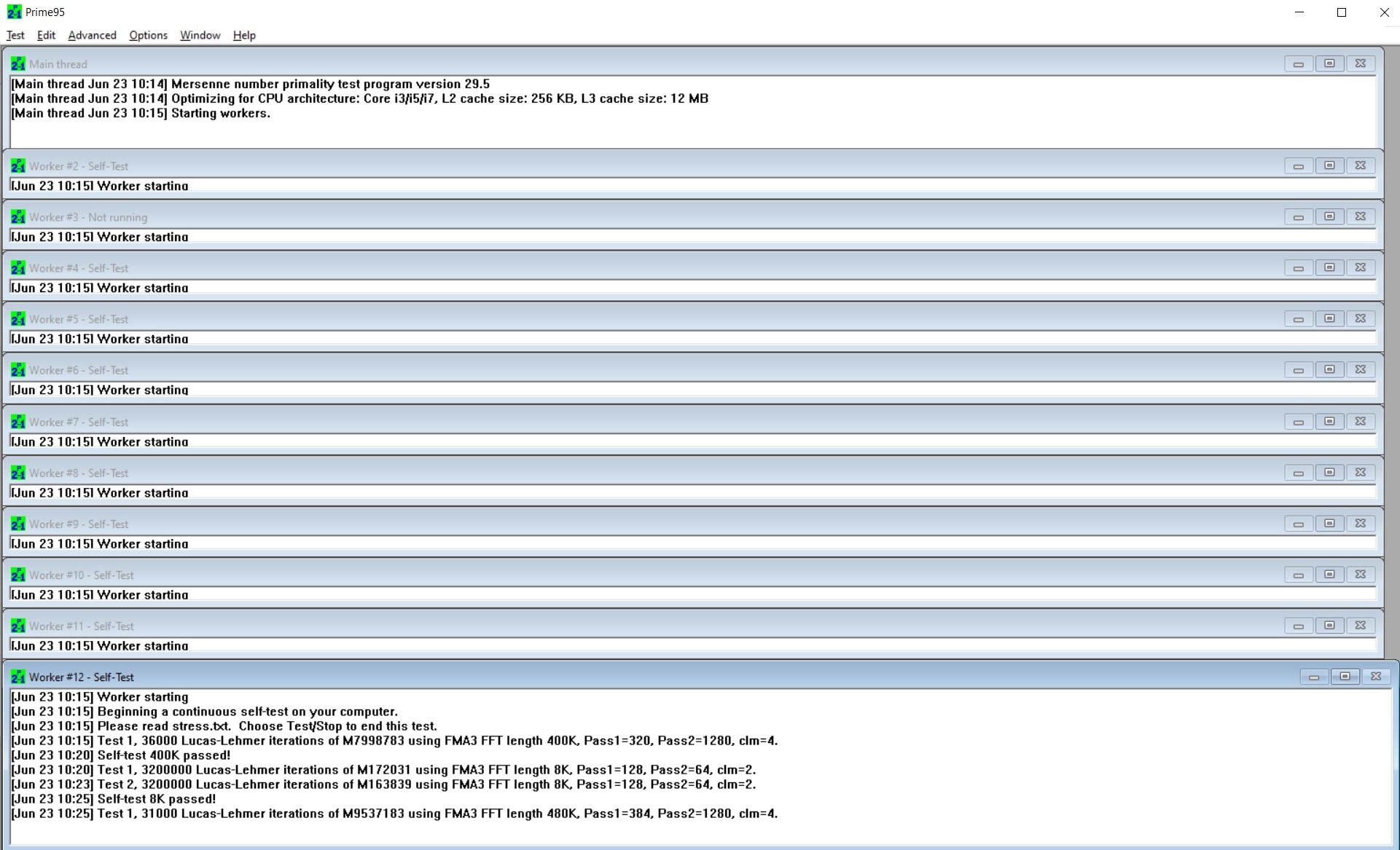Open the Window menu
Viewport: 1400px width, 850px height.
[200, 35]
